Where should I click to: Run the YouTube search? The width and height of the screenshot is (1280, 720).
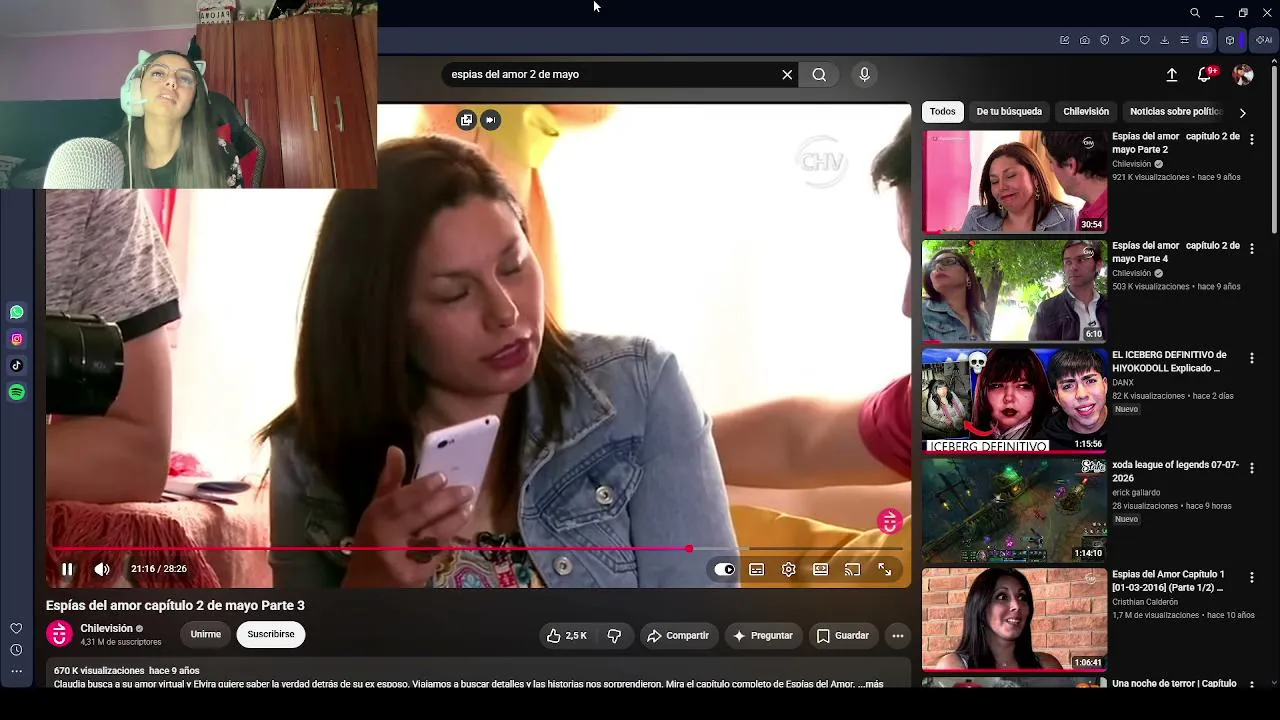pos(819,74)
